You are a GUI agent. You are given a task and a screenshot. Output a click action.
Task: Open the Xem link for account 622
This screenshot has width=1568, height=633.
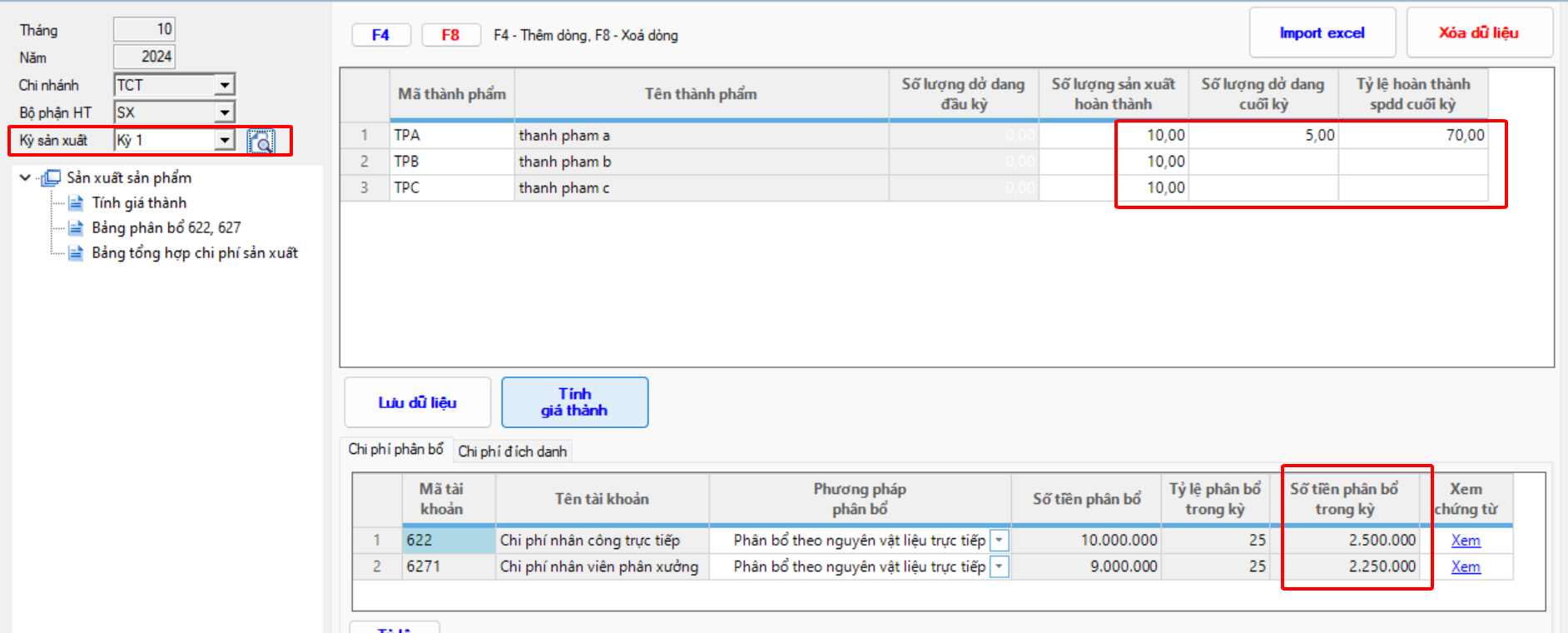1465,541
